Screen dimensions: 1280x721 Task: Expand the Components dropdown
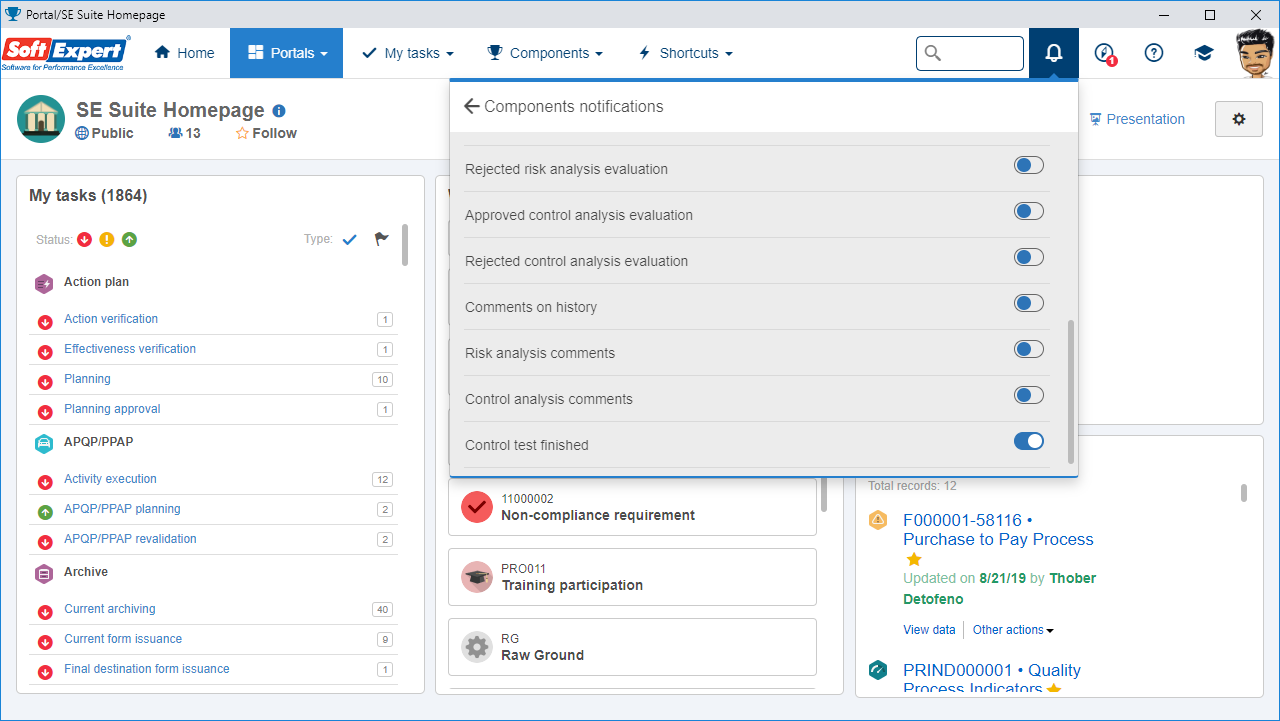coord(545,53)
